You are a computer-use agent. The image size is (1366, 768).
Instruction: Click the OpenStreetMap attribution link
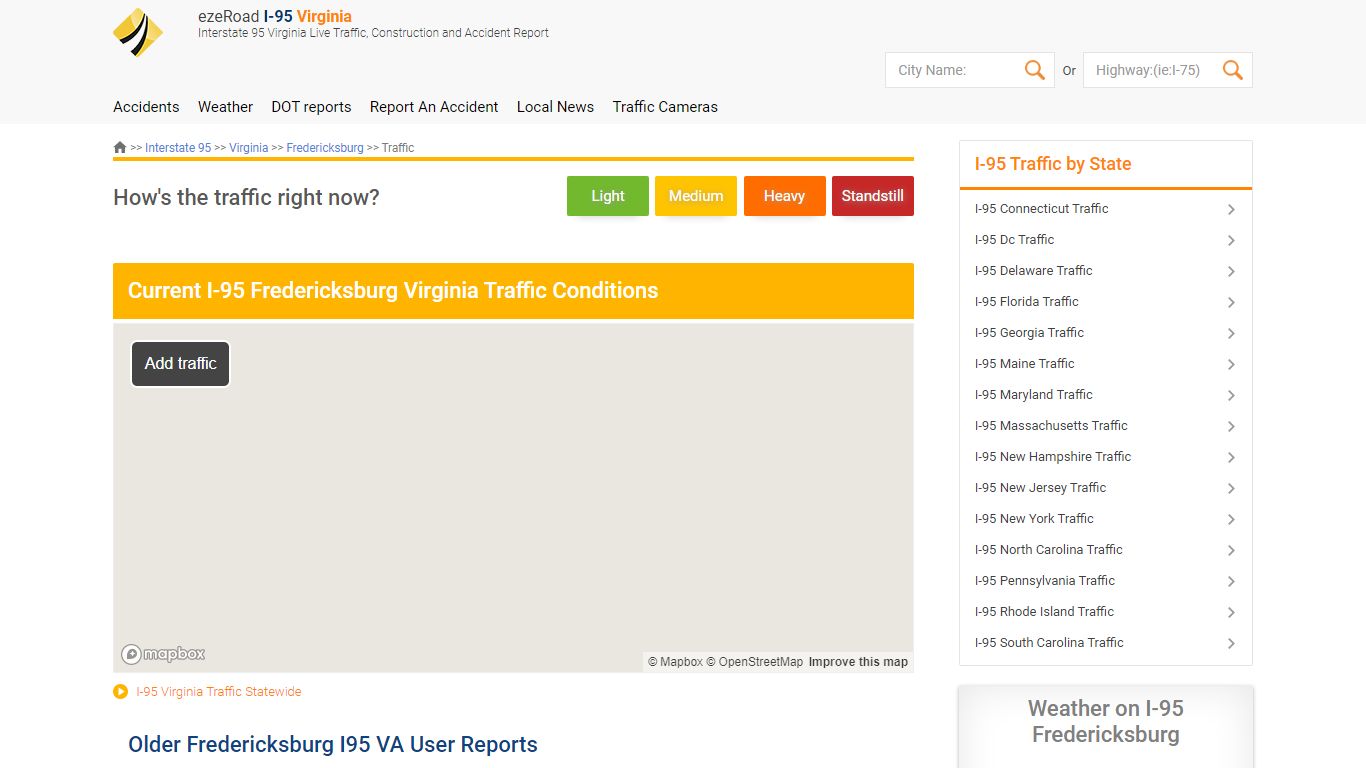[x=754, y=662]
